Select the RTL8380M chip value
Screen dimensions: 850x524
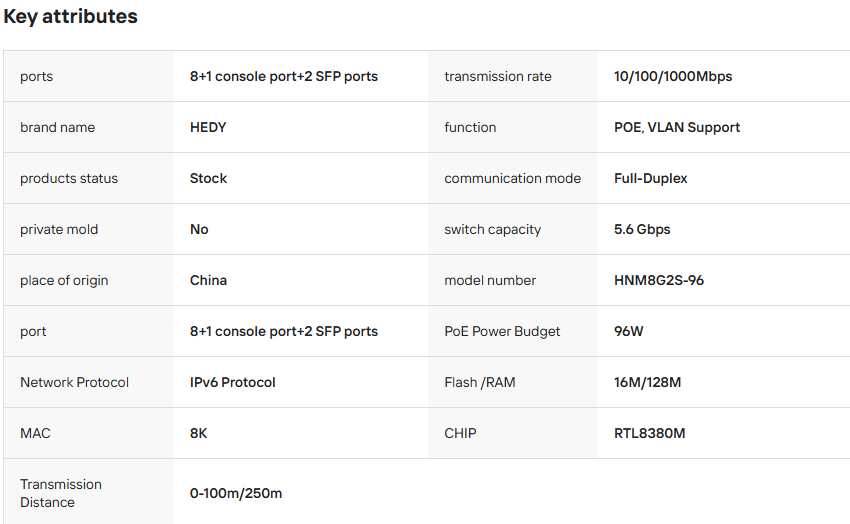[x=649, y=433]
